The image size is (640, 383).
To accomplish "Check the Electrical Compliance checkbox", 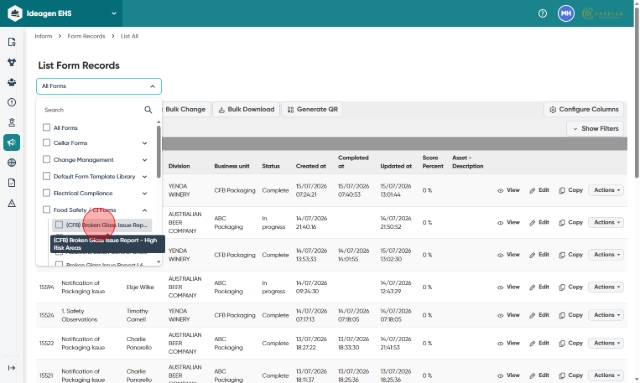I will [x=47, y=193].
